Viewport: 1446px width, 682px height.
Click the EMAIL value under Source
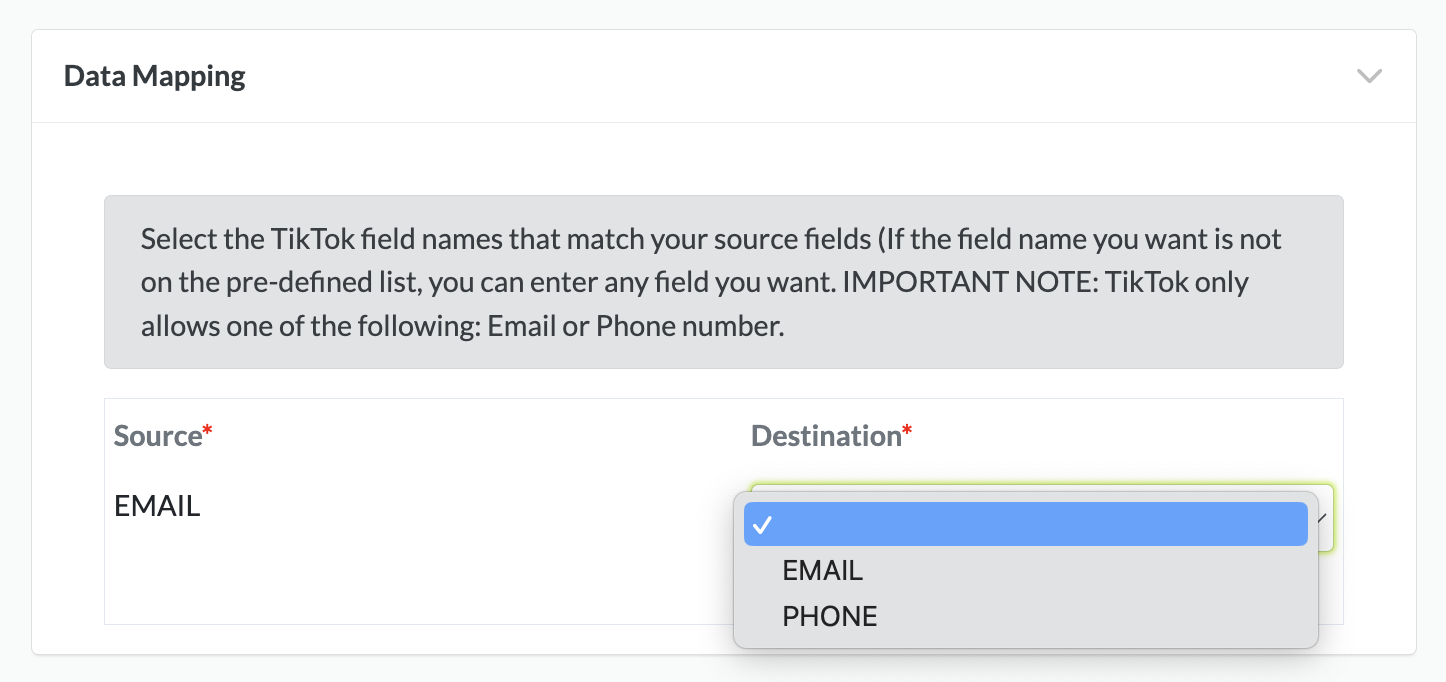point(157,506)
